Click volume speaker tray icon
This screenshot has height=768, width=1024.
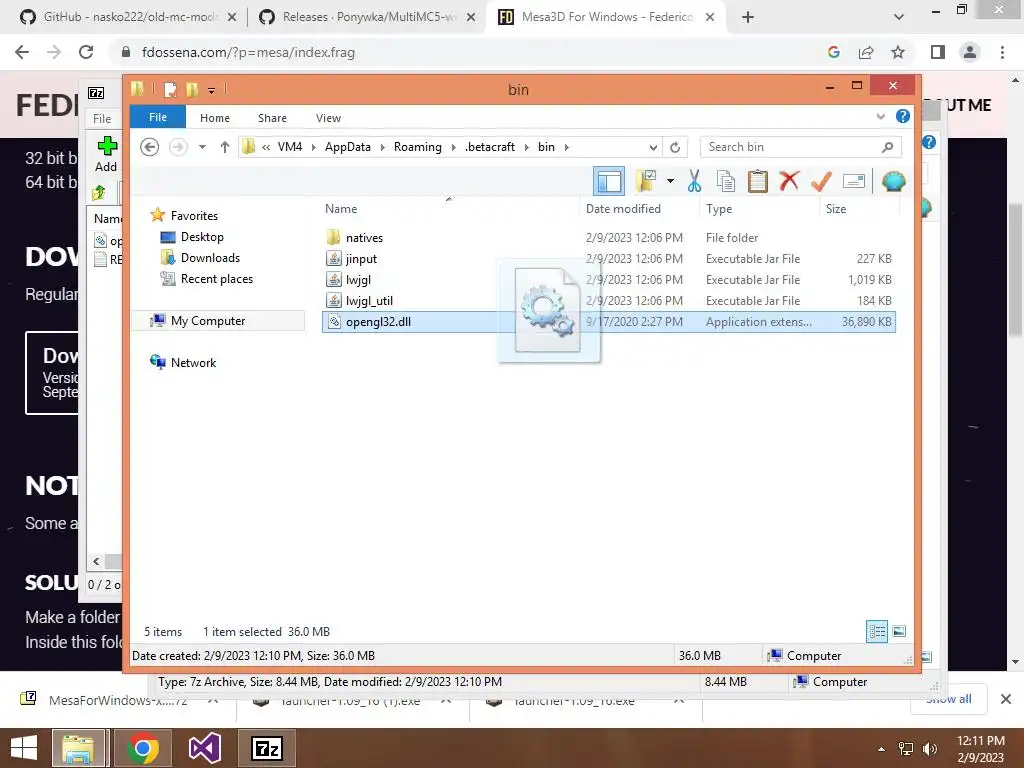point(929,748)
